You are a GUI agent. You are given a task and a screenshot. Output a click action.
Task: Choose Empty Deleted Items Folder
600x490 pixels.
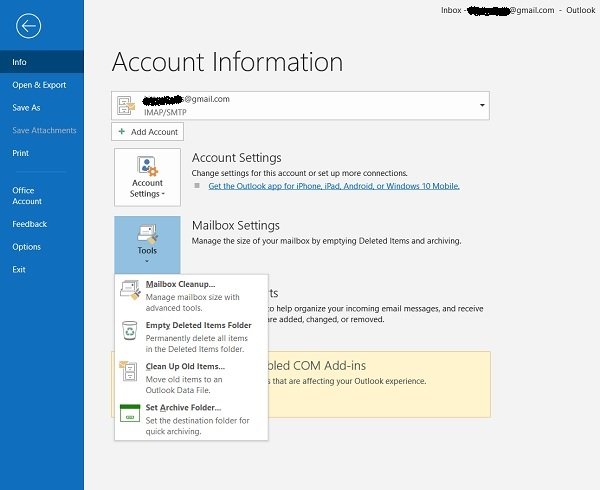point(191,337)
